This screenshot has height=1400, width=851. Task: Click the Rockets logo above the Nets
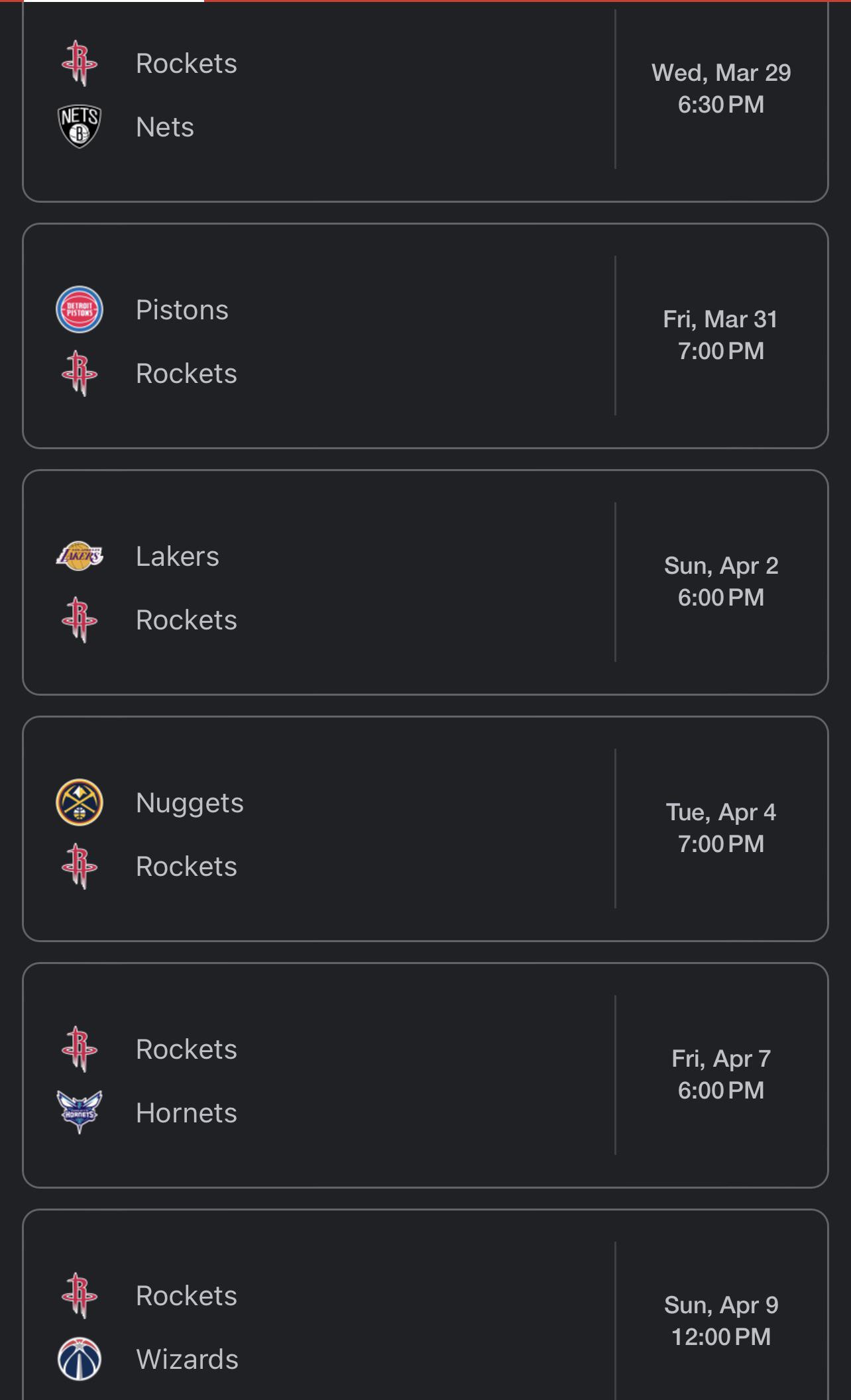tap(80, 64)
